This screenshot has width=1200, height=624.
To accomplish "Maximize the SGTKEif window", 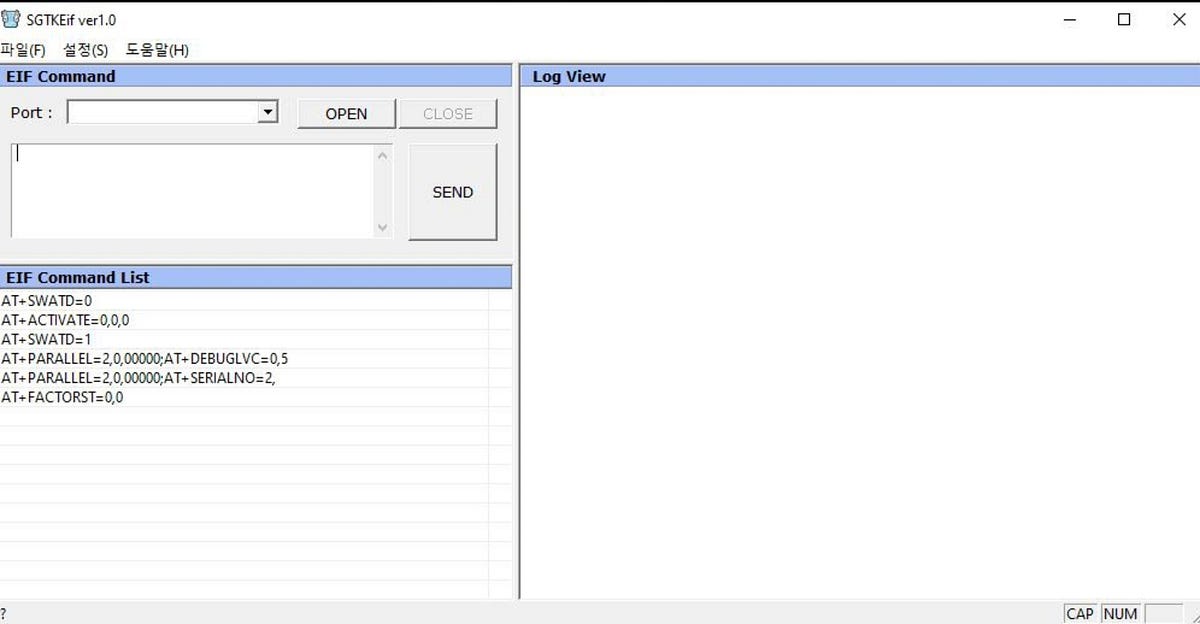I will tap(1124, 20).
